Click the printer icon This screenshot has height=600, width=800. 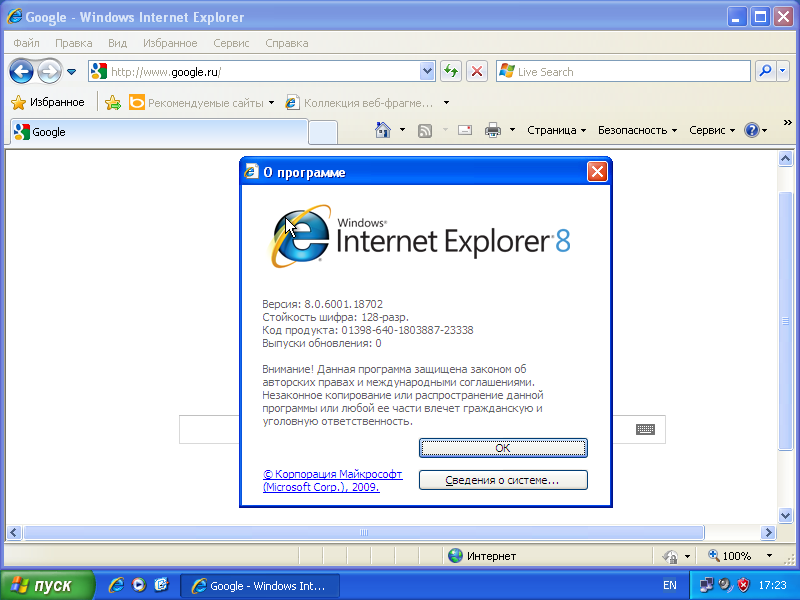493,131
